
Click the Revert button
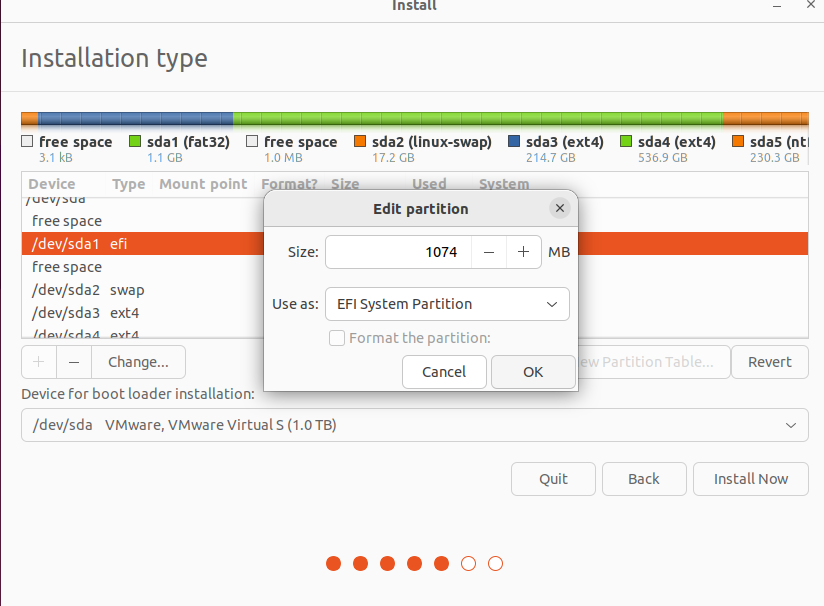[x=769, y=362]
